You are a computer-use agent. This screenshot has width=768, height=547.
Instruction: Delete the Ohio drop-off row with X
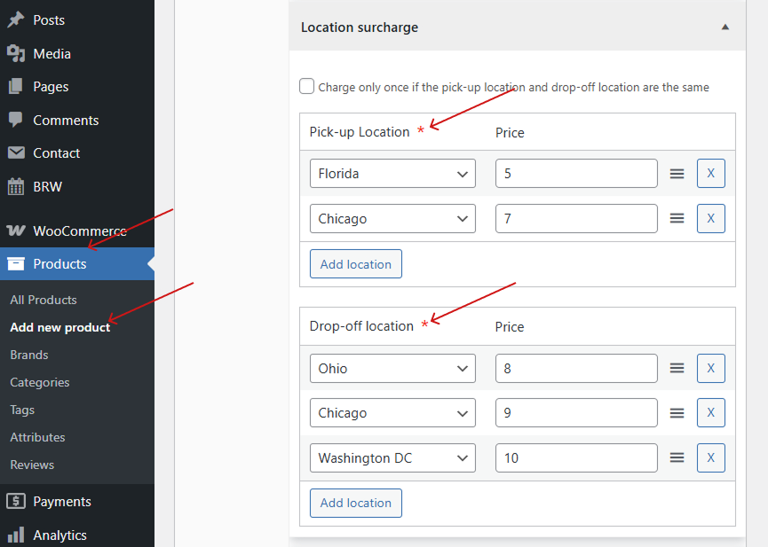710,368
